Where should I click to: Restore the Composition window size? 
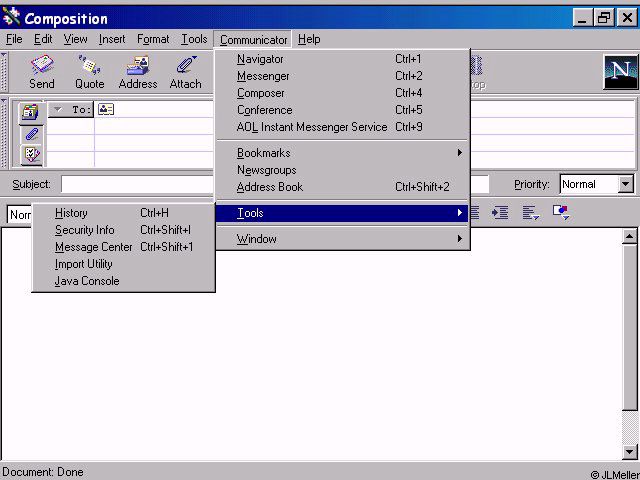[604, 18]
